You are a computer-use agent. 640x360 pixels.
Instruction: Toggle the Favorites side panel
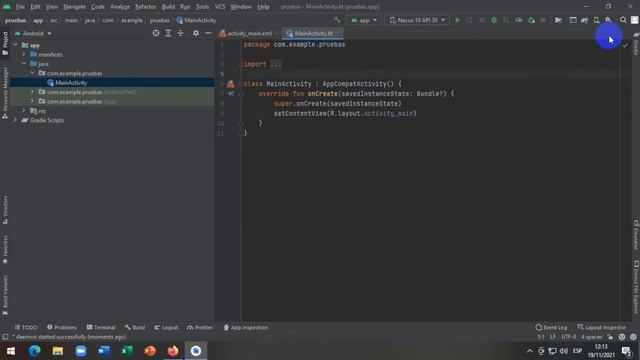[x=5, y=250]
